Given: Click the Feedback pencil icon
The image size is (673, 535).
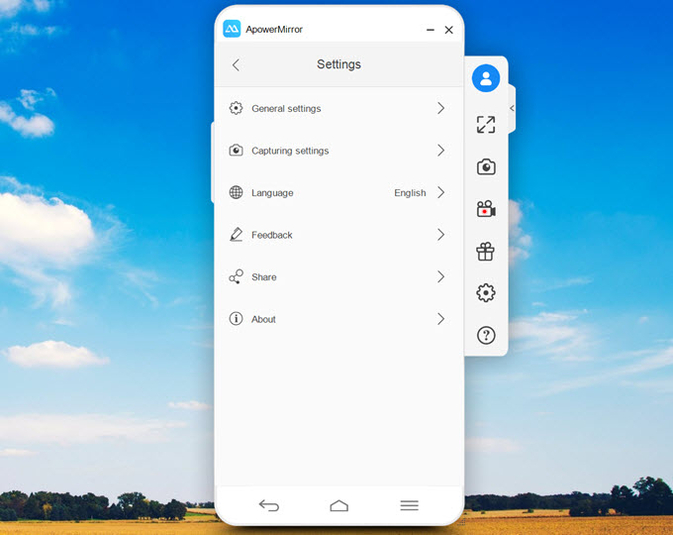Looking at the screenshot, I should click(236, 234).
